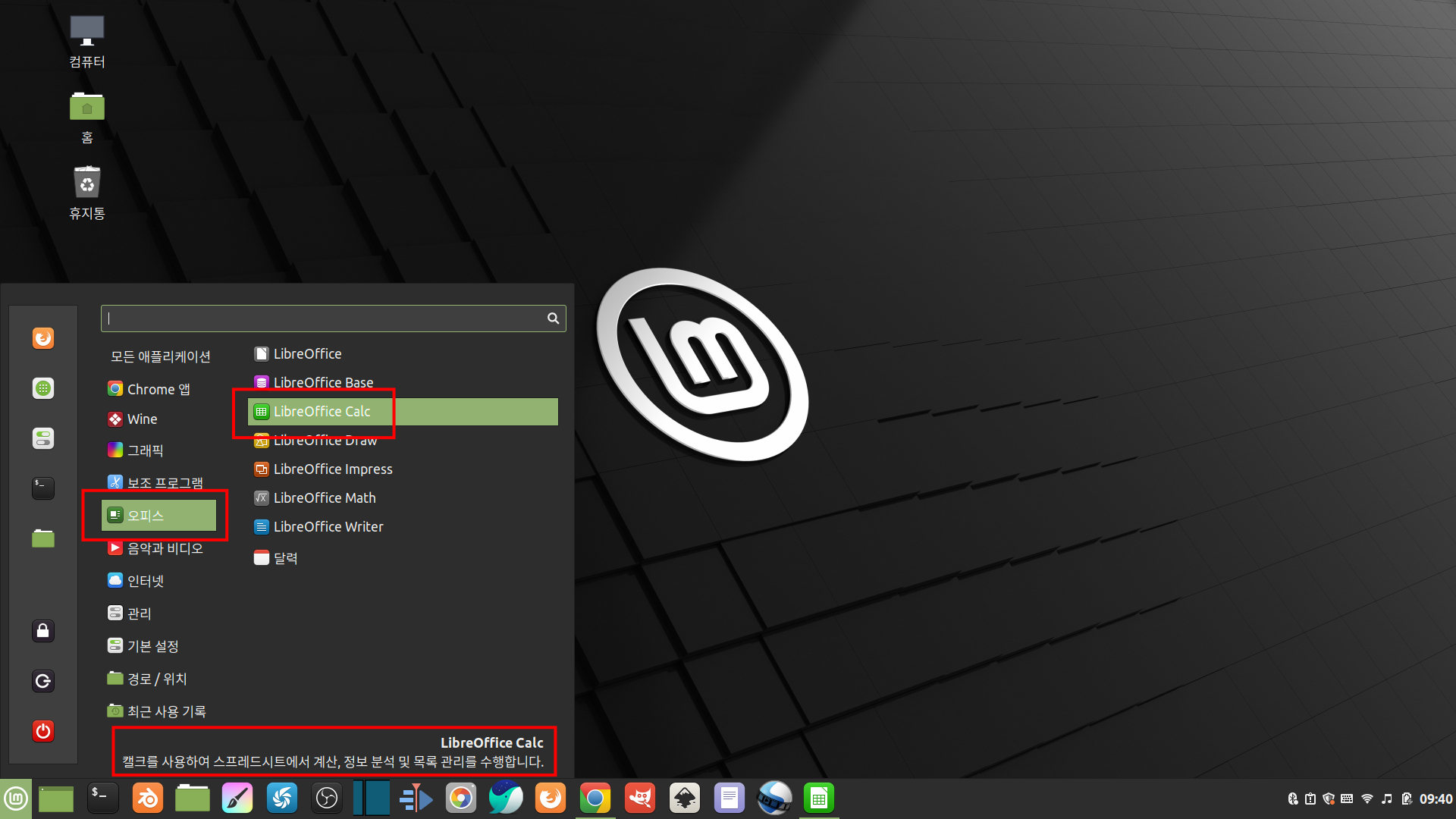Click the red power off button
1456x819 pixels.
point(43,731)
